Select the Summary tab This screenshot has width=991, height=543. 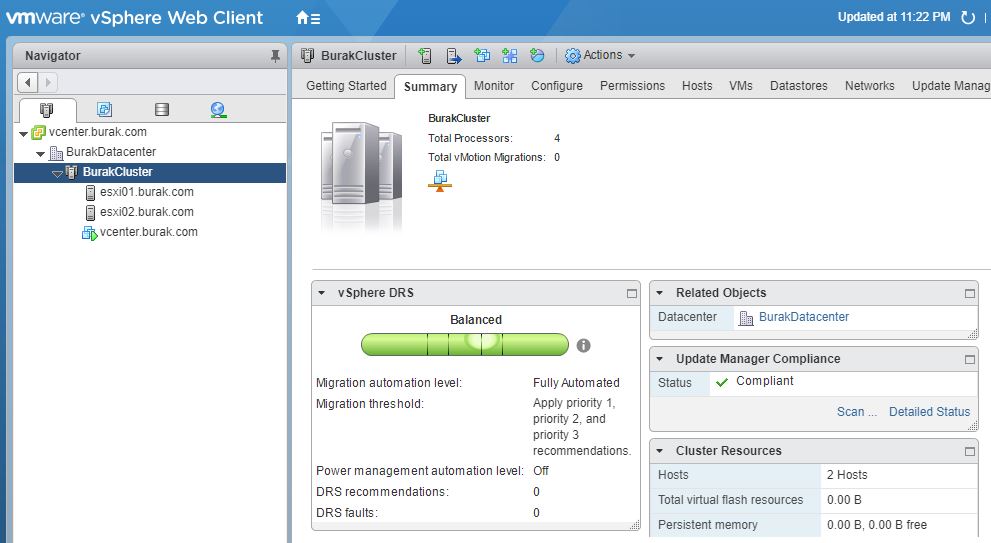pyautogui.click(x=430, y=87)
